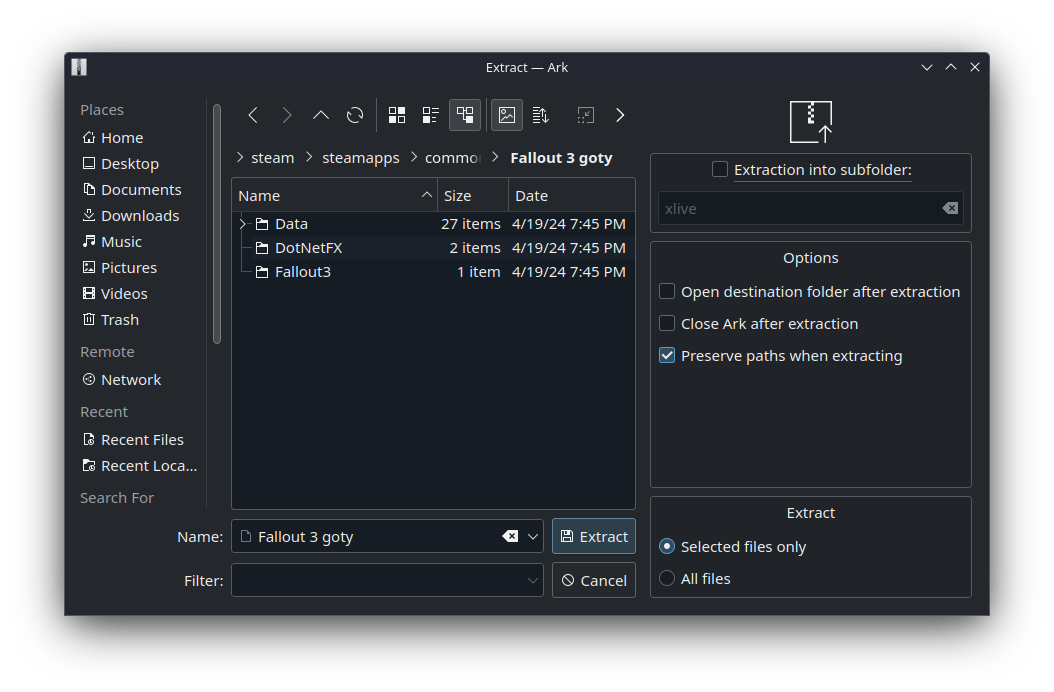Switch to detailed tree view mode
Viewport: 1054px width, 692px height.
tap(465, 115)
